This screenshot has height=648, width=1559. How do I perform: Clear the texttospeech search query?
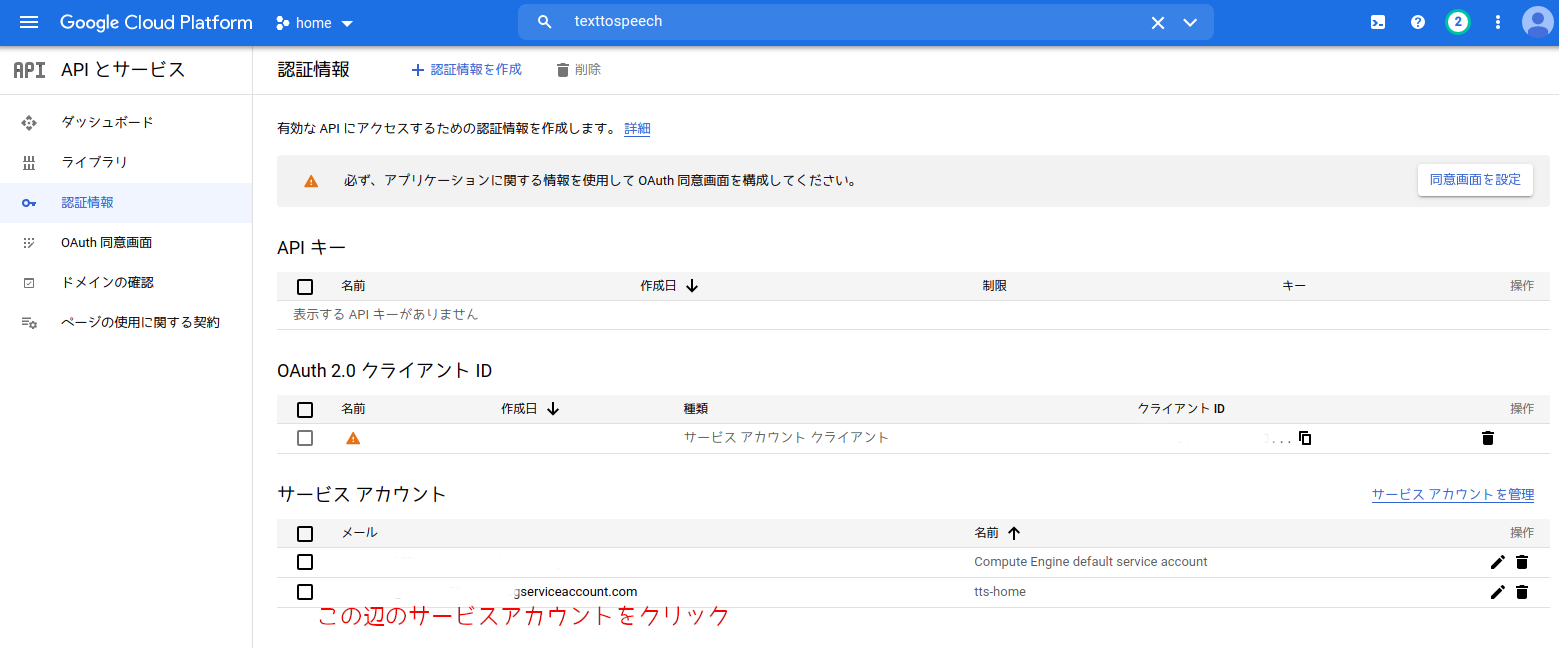pyautogui.click(x=1157, y=21)
